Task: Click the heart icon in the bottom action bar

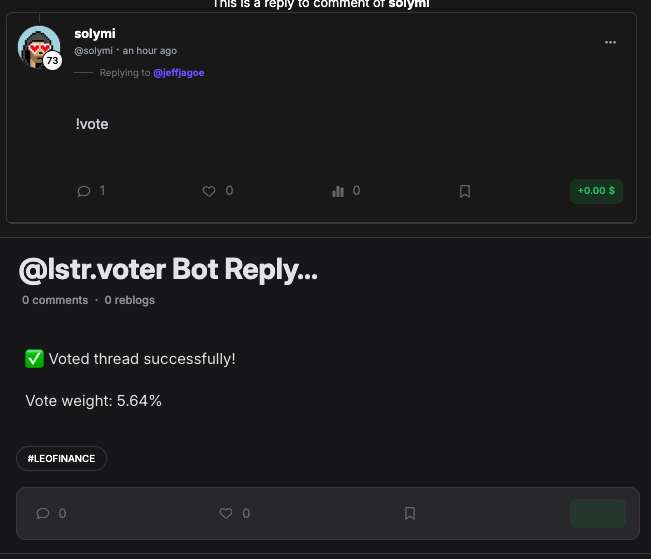Action: tap(226, 513)
